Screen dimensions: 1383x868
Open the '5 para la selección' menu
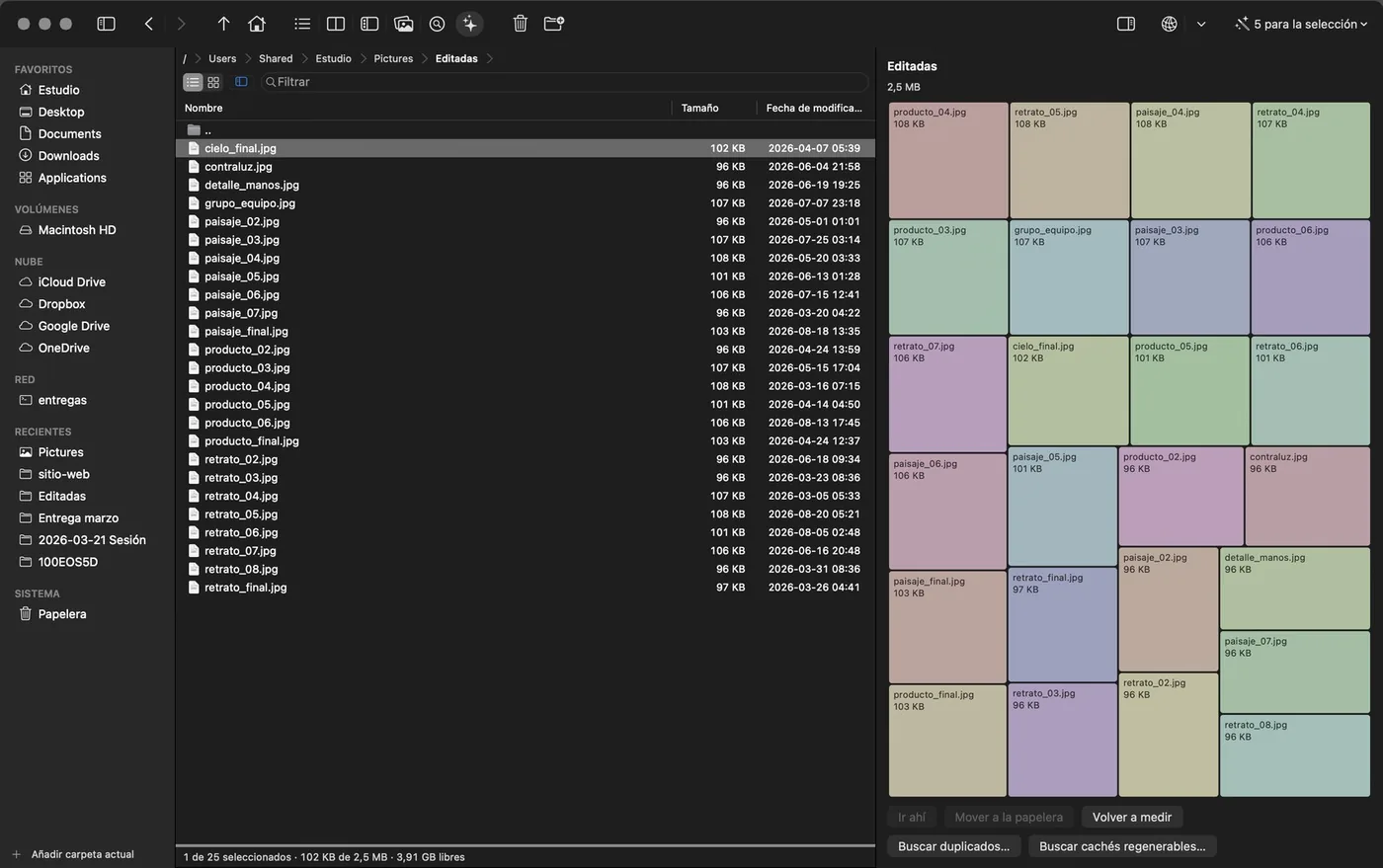pyautogui.click(x=1301, y=24)
